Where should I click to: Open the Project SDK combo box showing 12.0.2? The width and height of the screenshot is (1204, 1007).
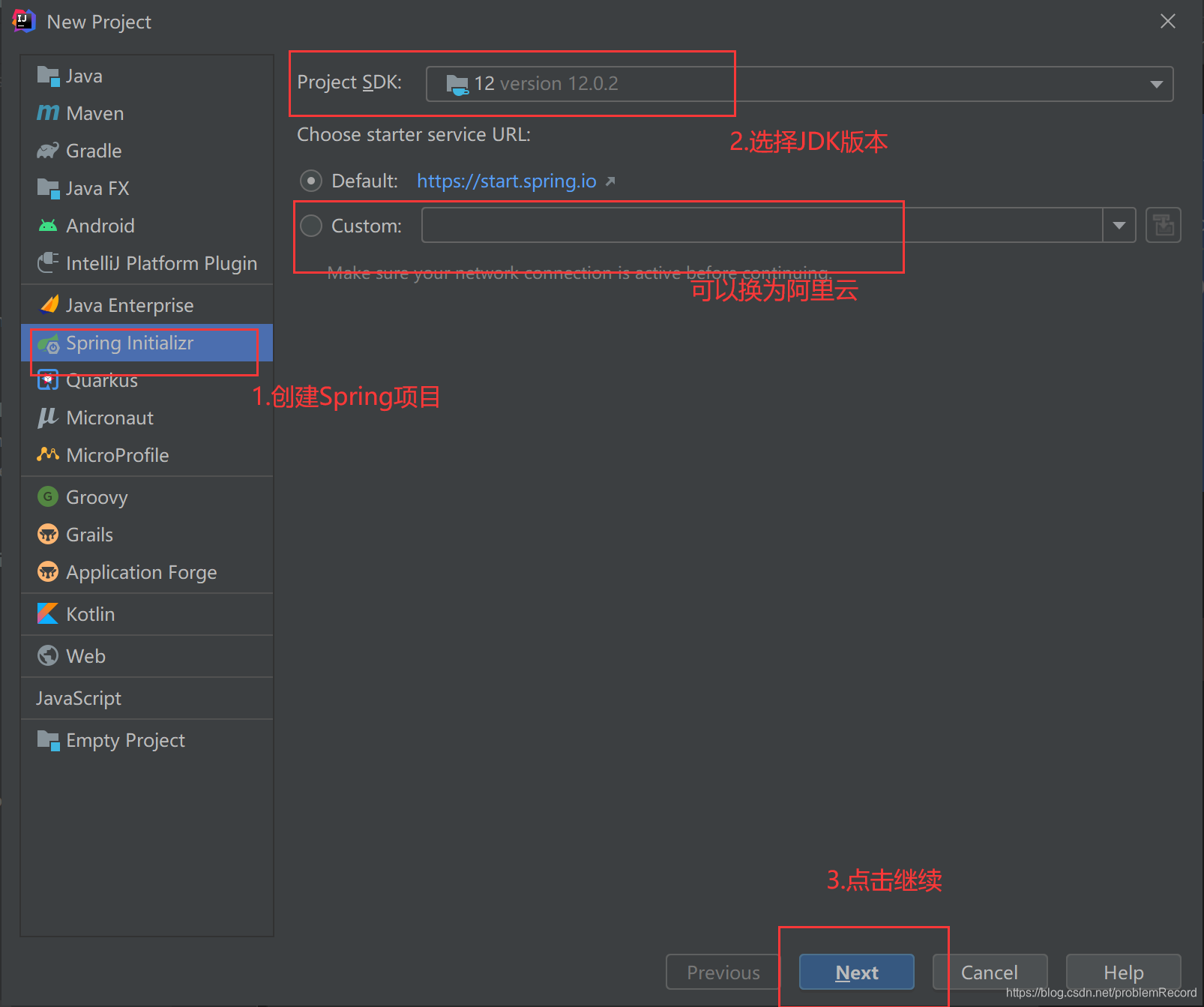tap(799, 84)
